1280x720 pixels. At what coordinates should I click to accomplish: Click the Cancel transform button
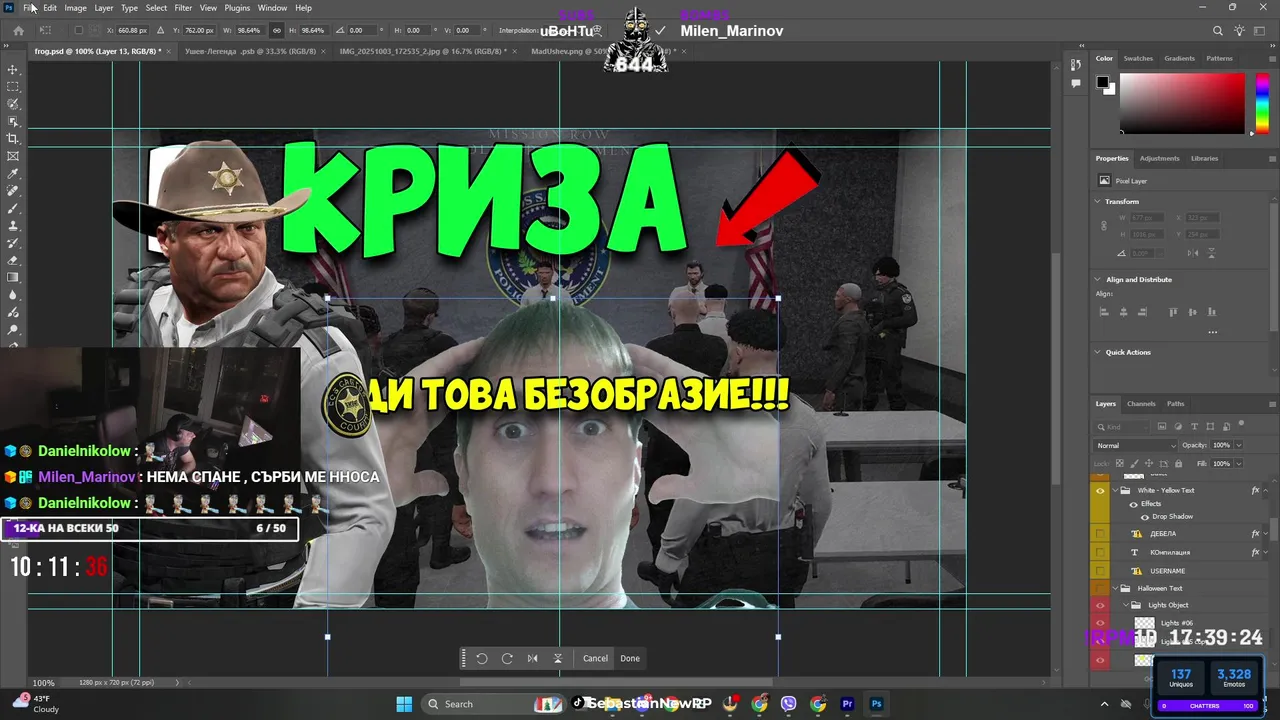[595, 658]
